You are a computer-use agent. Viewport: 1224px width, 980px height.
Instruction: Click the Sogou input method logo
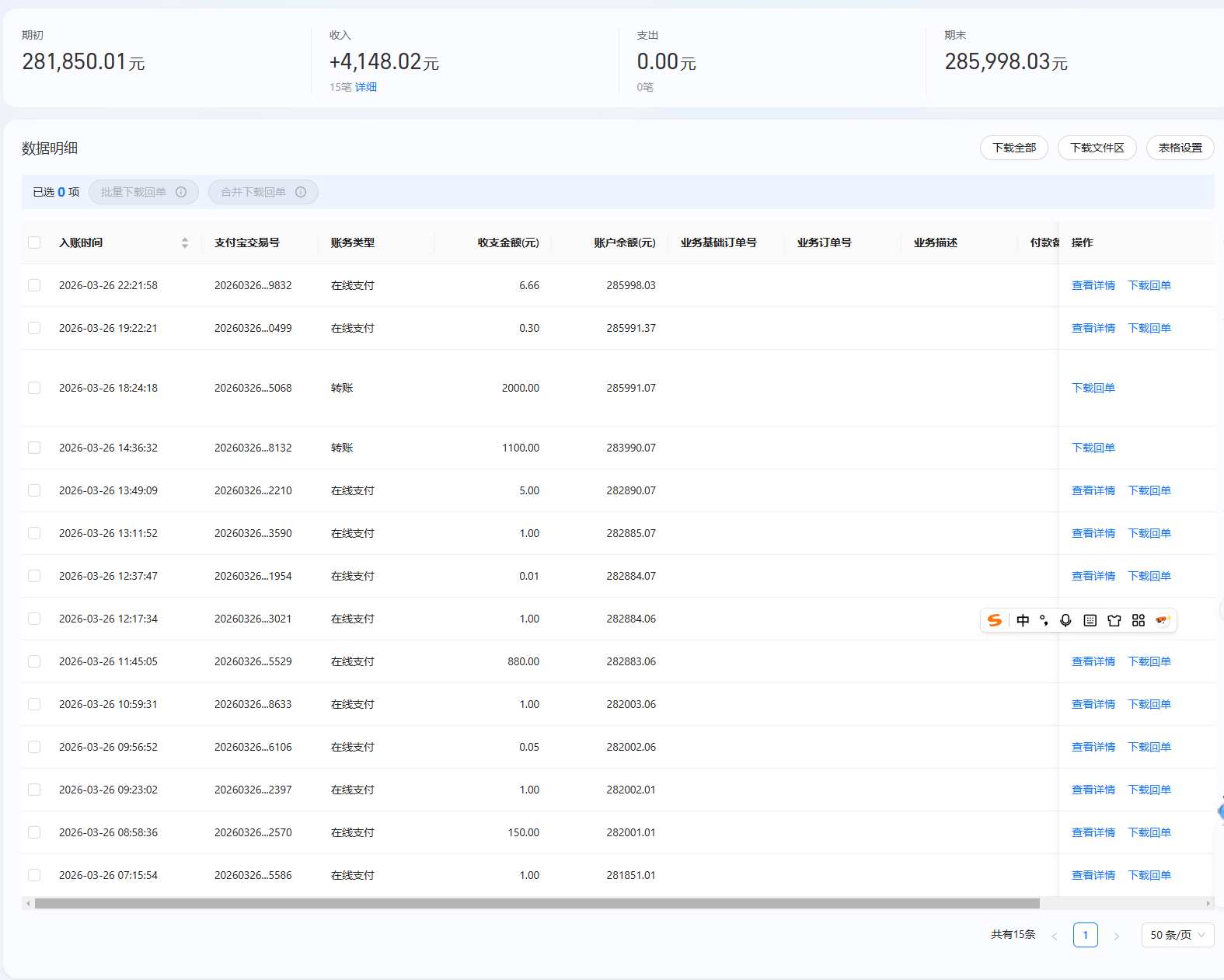point(994,620)
